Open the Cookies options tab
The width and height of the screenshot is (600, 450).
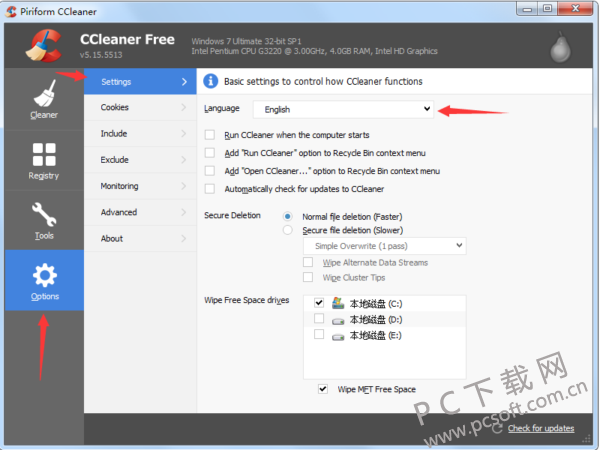pyautogui.click(x=140, y=107)
